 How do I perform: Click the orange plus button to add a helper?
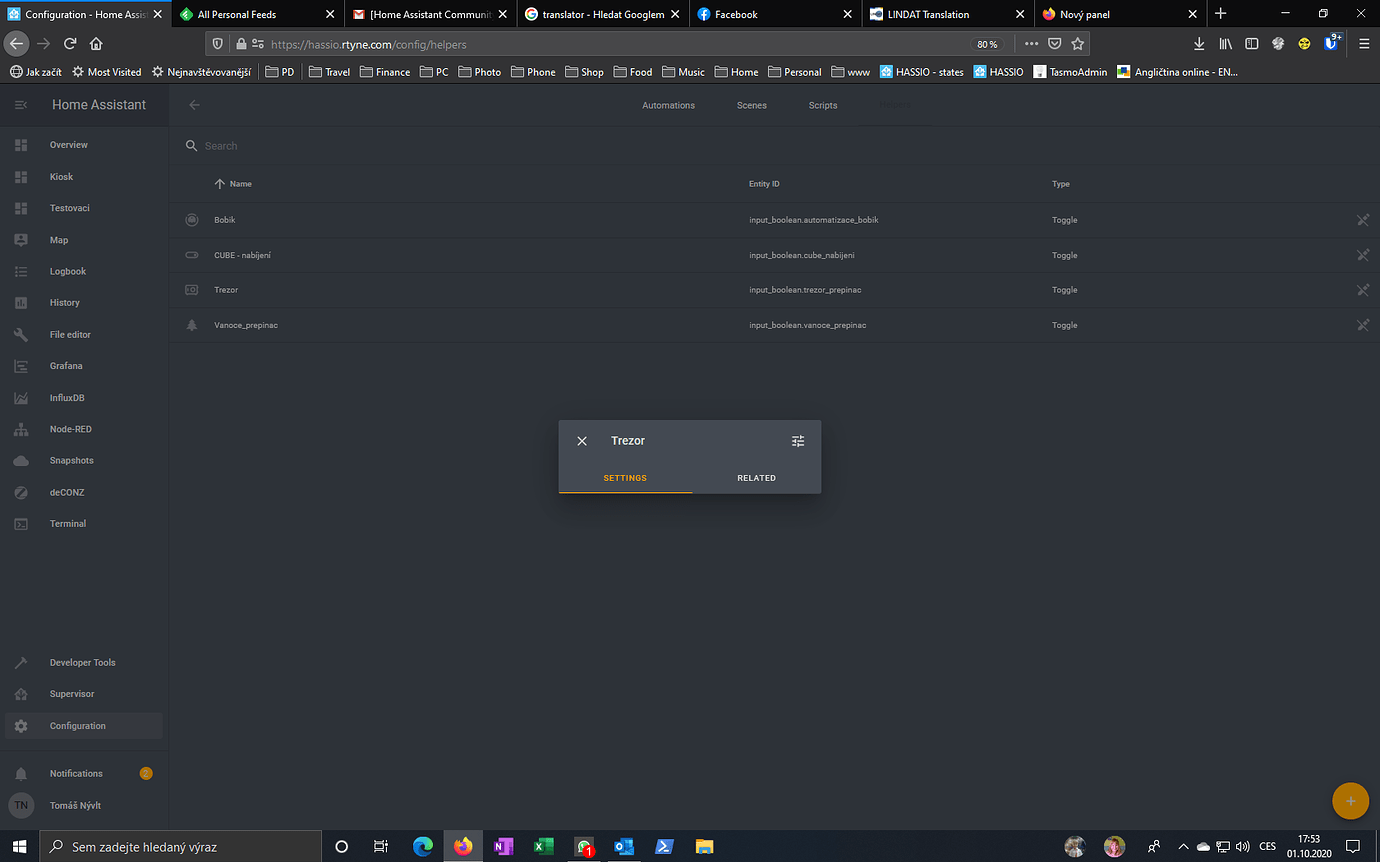point(1350,800)
